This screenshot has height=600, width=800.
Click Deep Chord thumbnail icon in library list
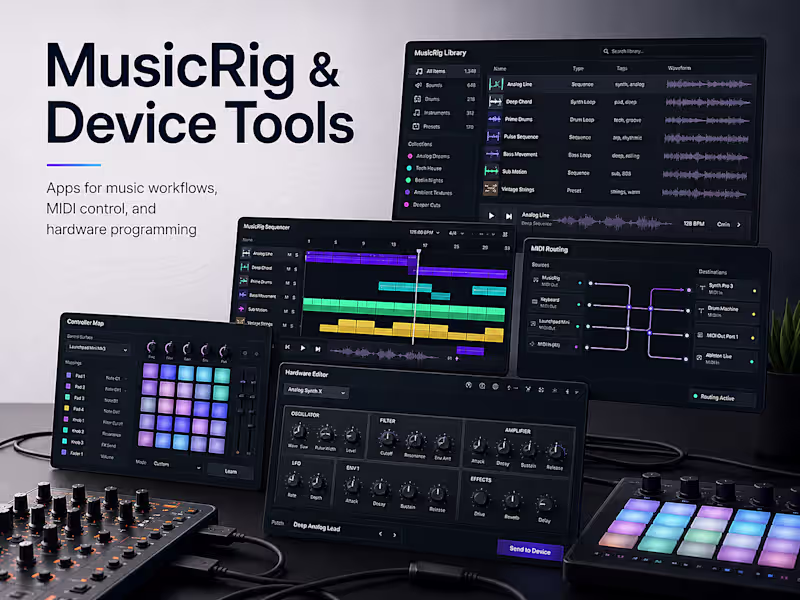[x=495, y=102]
